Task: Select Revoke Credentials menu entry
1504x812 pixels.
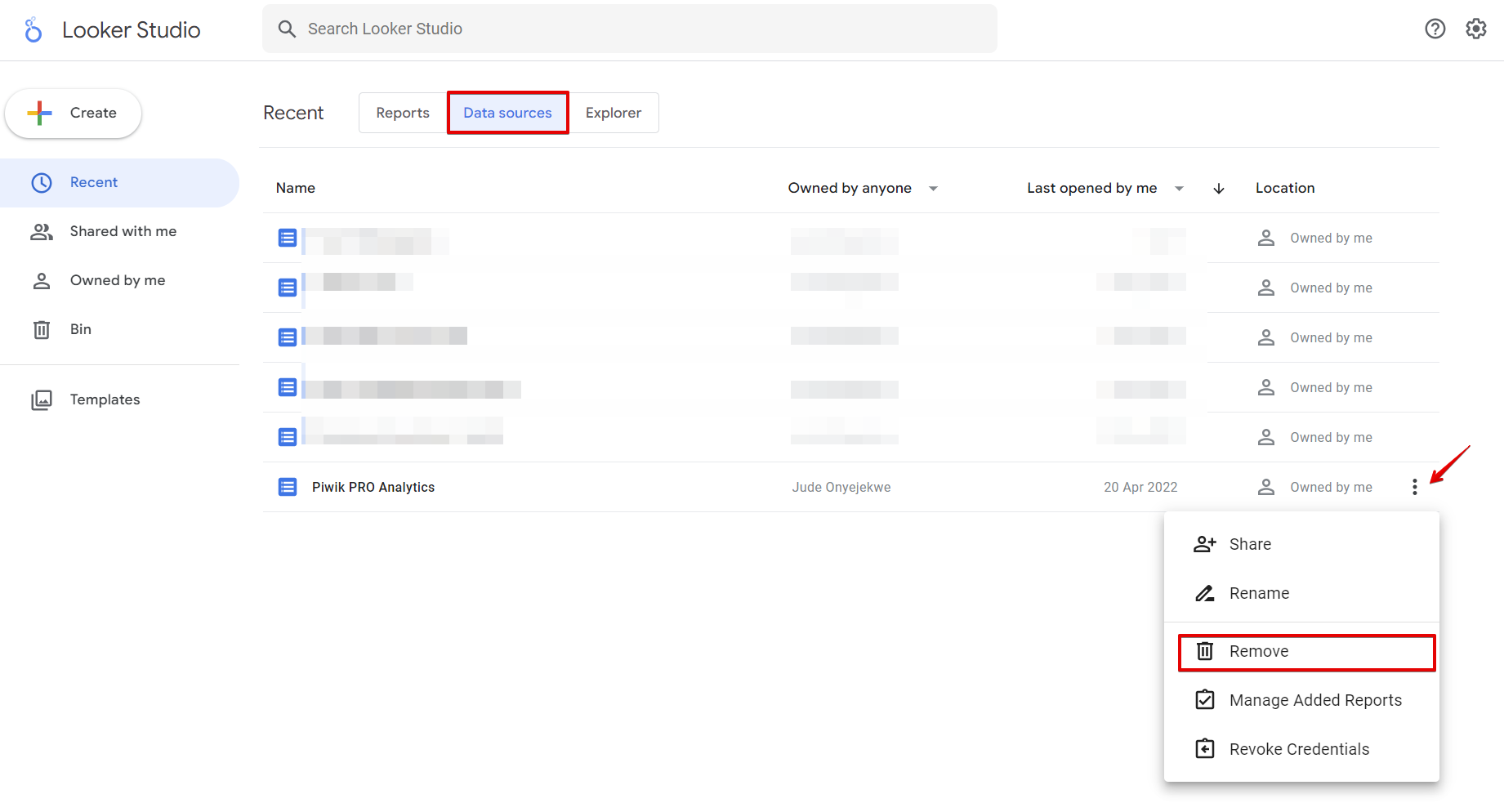Action: click(1301, 749)
